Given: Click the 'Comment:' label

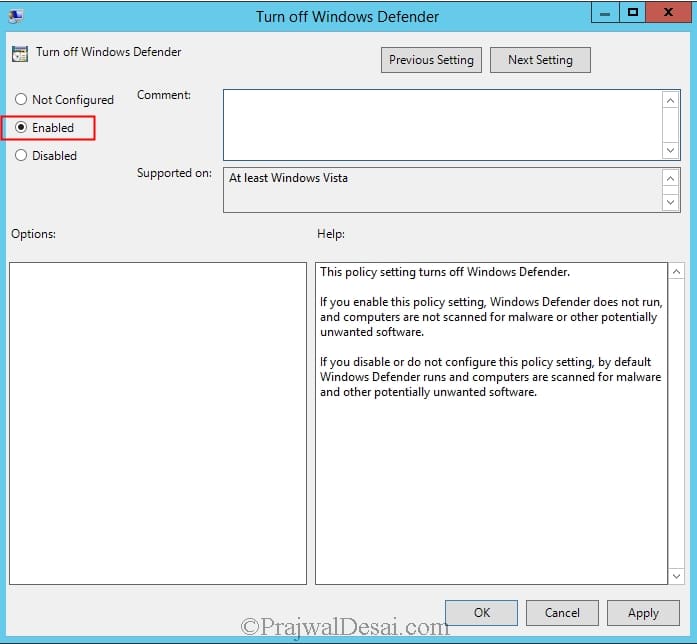Looking at the screenshot, I should pyautogui.click(x=164, y=95).
